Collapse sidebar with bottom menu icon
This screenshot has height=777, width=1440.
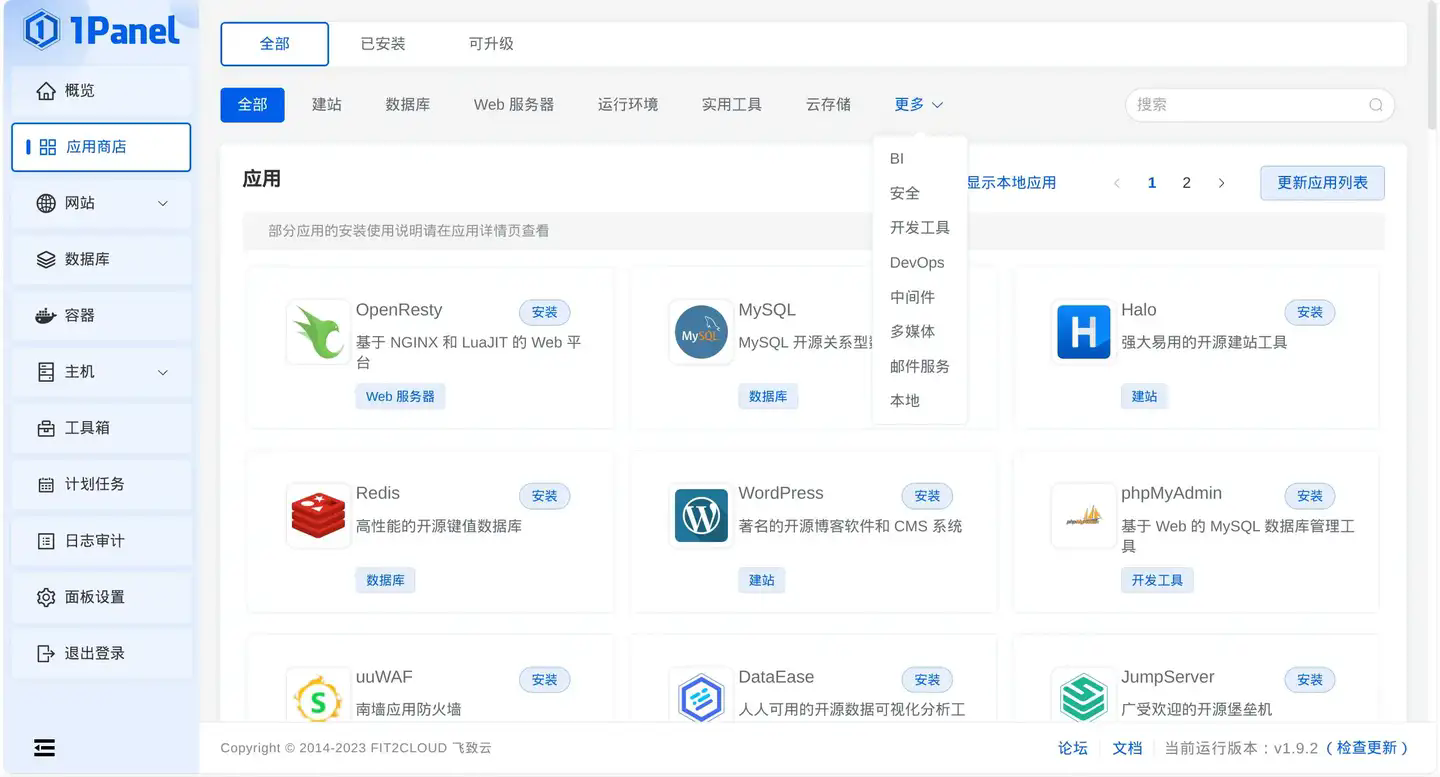tap(44, 748)
